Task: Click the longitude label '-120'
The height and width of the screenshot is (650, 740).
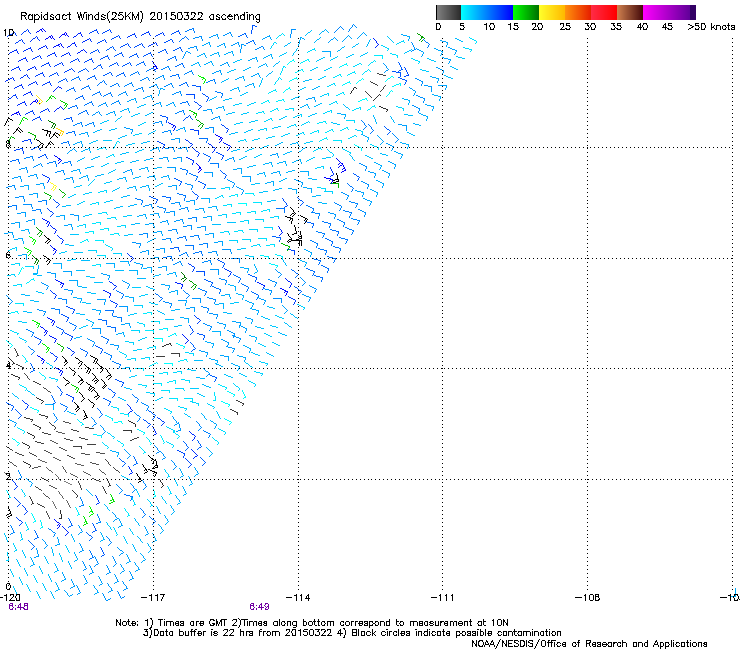Action: 10,598
